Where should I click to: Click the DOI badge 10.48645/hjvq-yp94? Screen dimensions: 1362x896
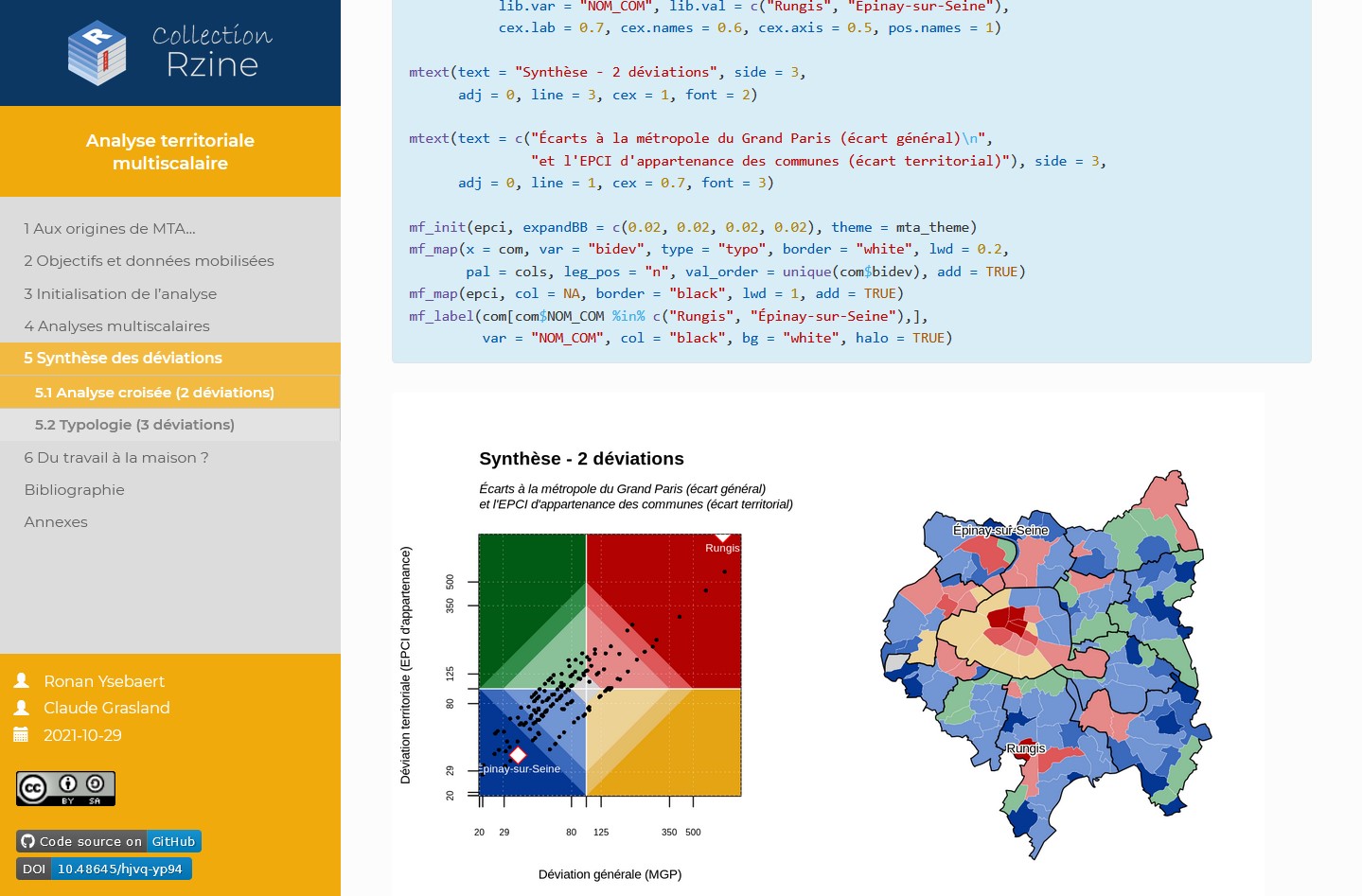[x=104, y=869]
